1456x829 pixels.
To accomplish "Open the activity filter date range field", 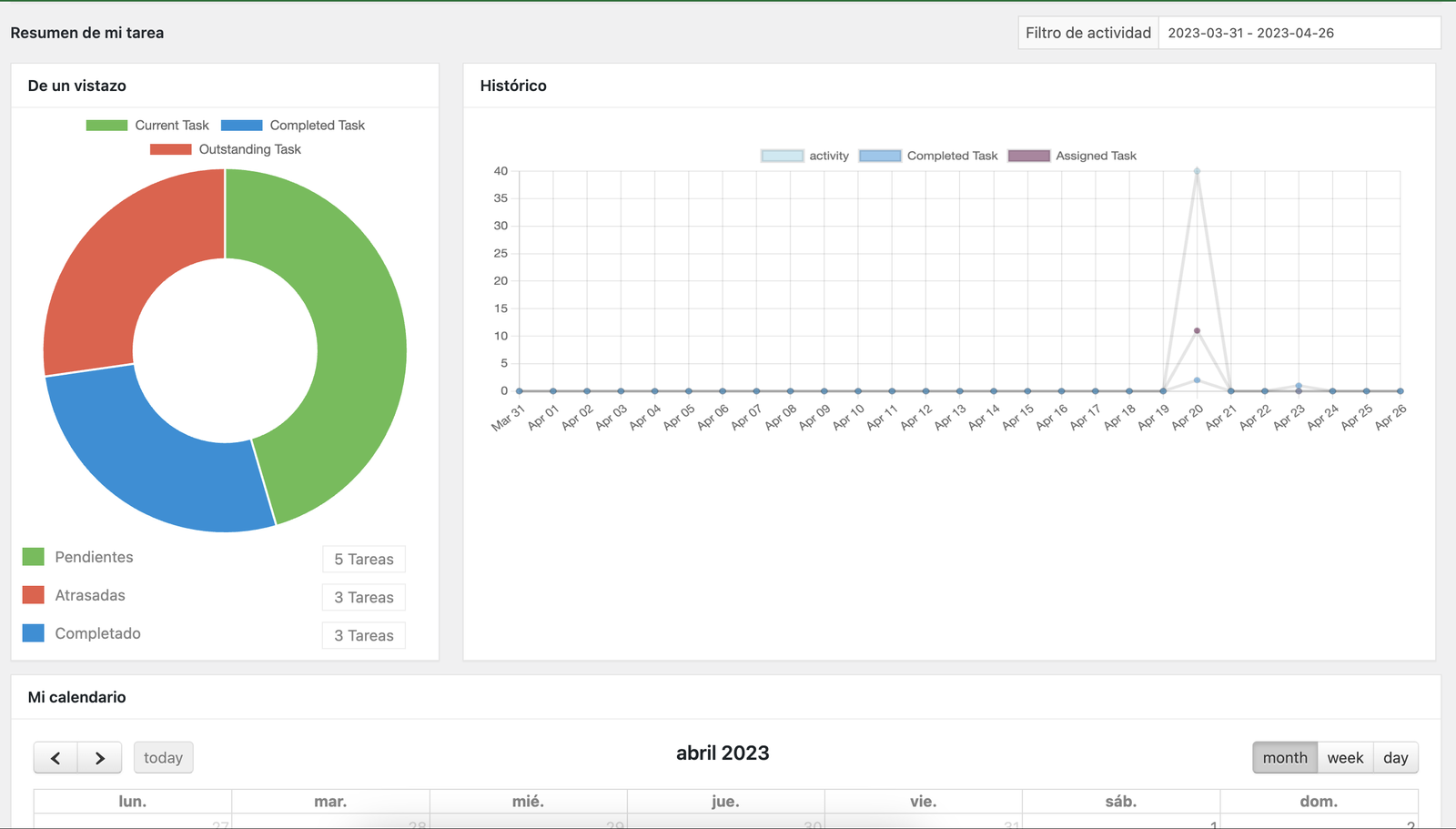I will pyautogui.click(x=1298, y=33).
